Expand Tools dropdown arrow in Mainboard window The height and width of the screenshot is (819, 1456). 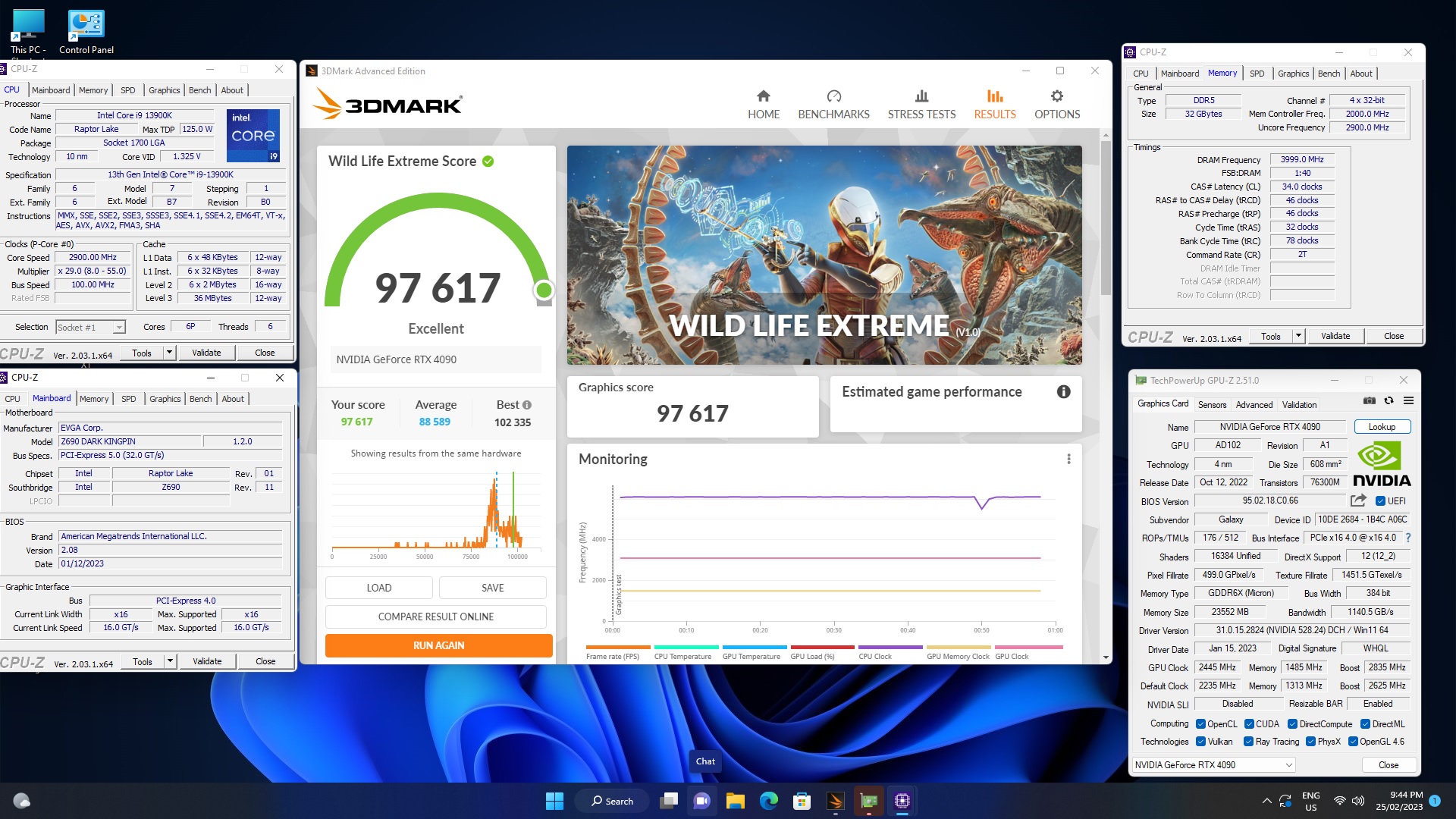tap(171, 661)
